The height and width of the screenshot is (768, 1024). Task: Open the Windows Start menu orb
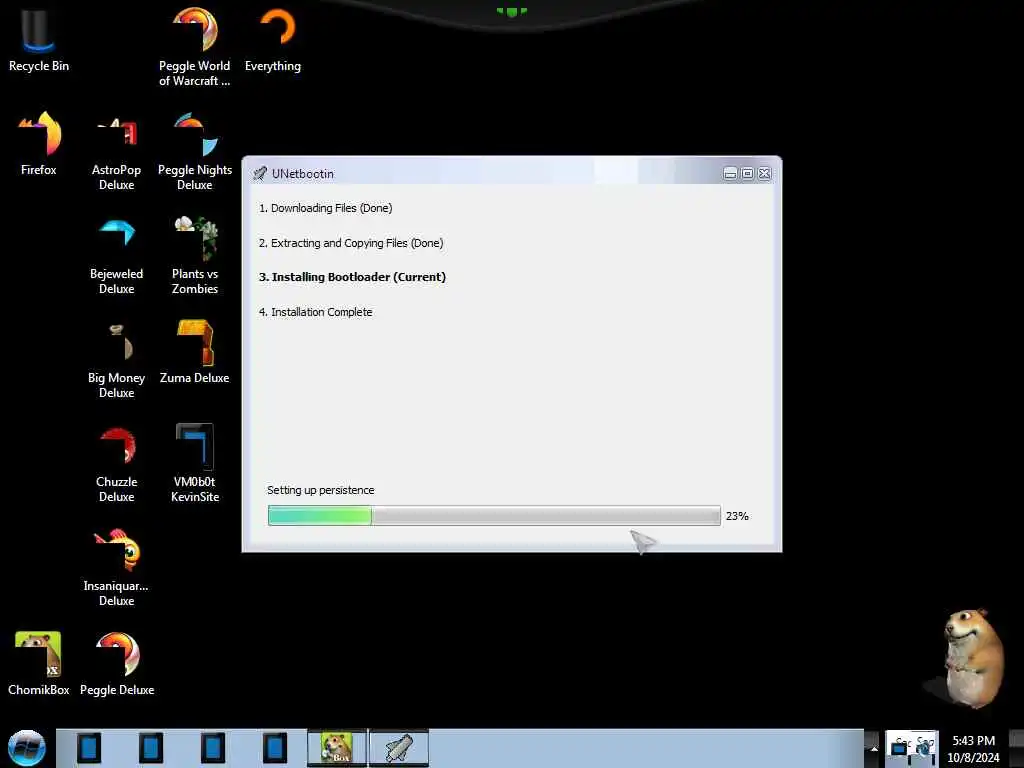tap(27, 748)
